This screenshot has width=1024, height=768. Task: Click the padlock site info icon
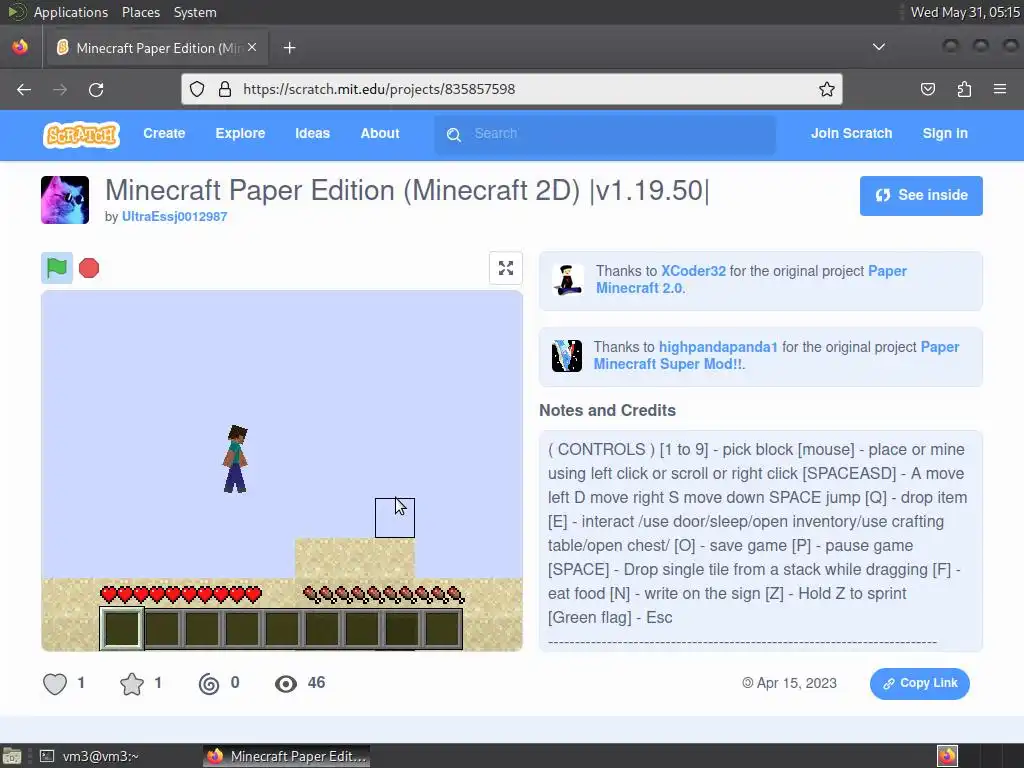click(225, 89)
